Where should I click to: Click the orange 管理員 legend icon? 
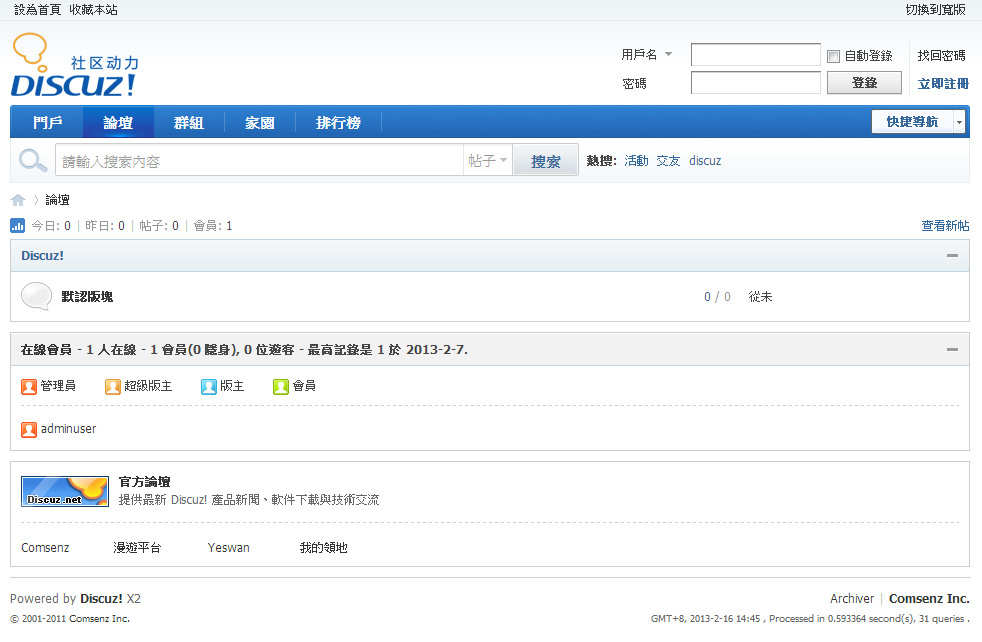(29, 386)
